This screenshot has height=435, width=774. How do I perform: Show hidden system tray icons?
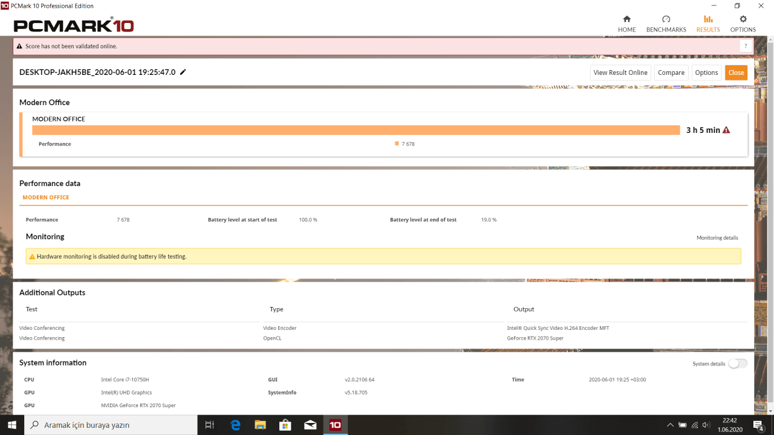tap(670, 425)
